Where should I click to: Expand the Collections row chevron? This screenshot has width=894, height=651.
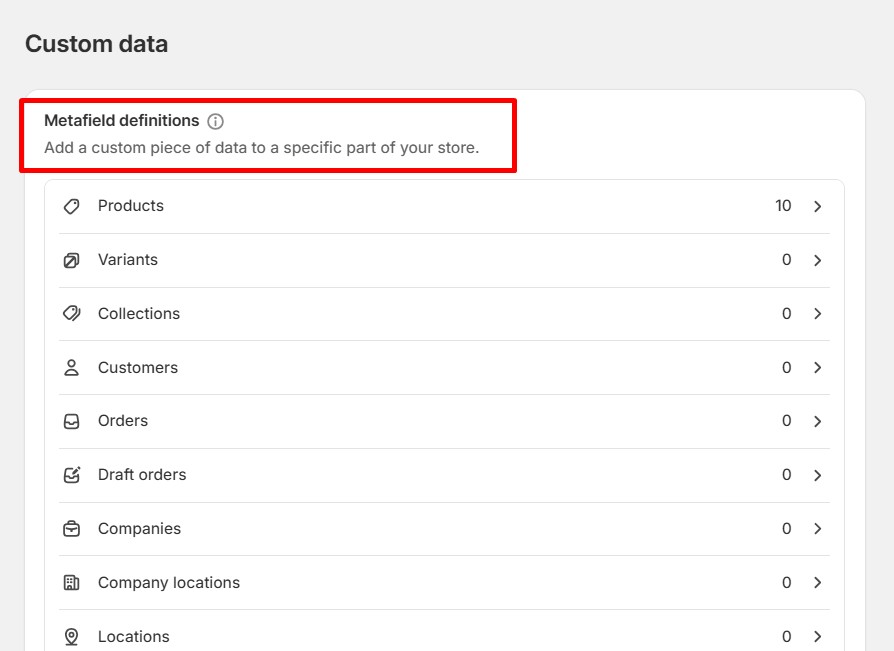pos(818,314)
